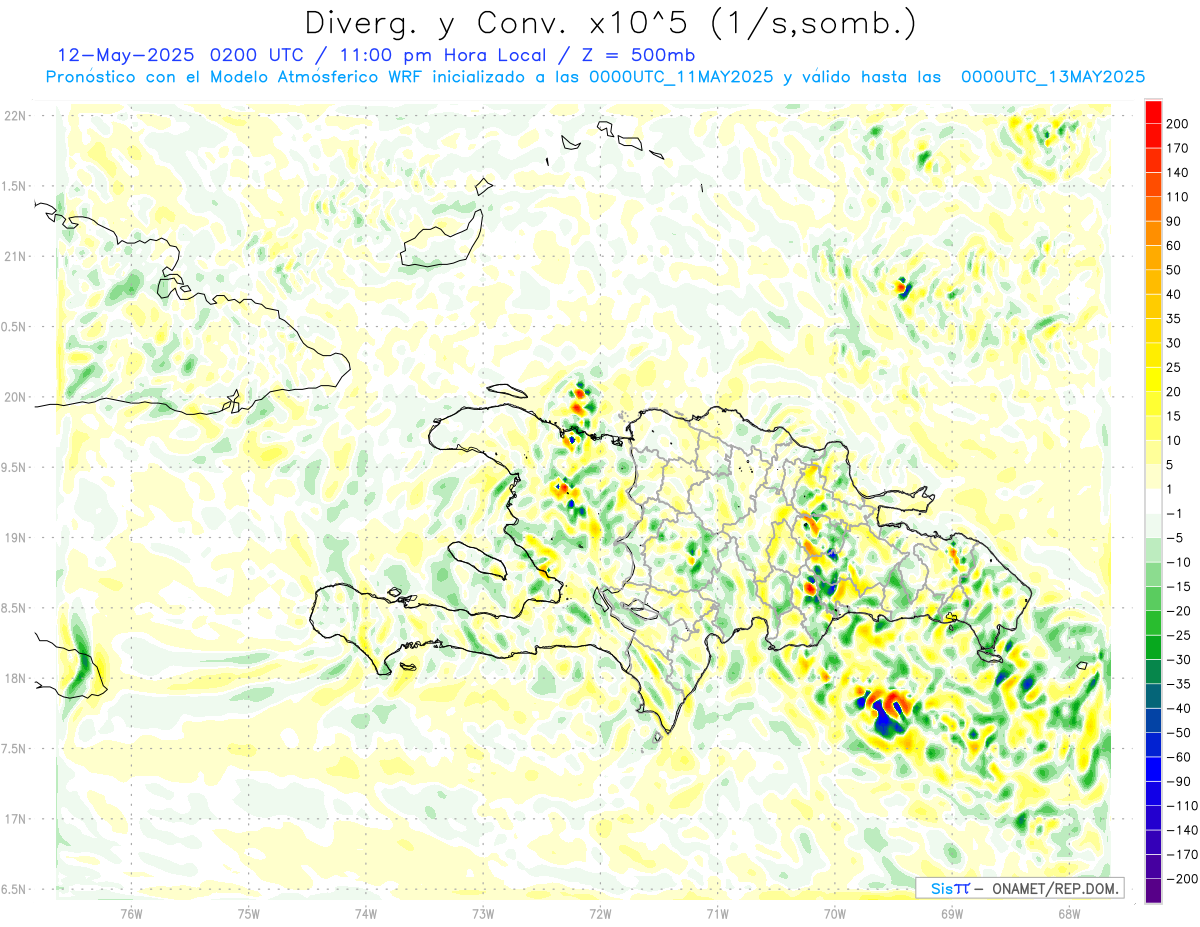Click the 68W longitude label

click(1069, 912)
